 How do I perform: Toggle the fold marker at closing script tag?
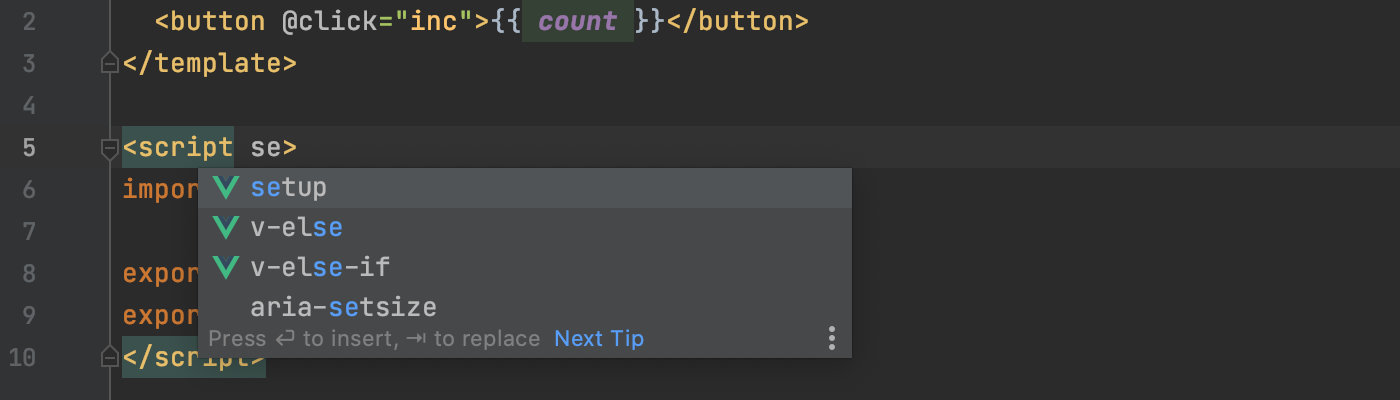pos(110,356)
